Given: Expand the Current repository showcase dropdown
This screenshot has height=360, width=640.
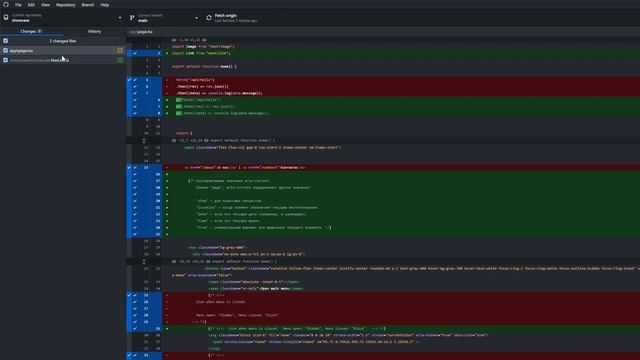Looking at the screenshot, I should [63, 18].
